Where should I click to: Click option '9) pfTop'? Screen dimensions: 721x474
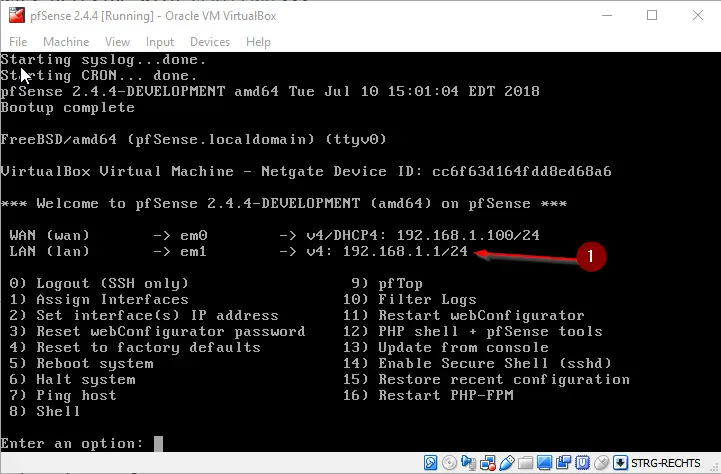(x=387, y=283)
